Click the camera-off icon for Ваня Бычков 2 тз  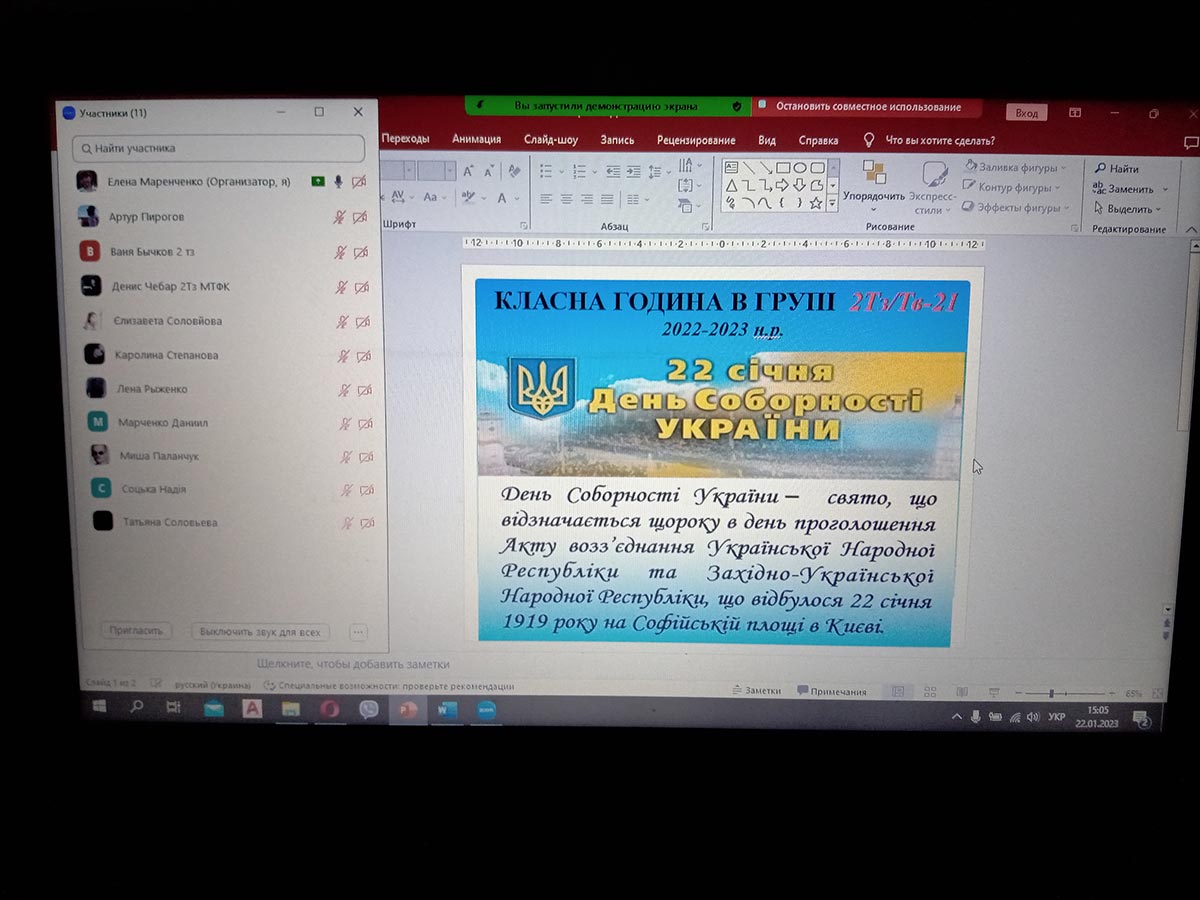(x=360, y=252)
